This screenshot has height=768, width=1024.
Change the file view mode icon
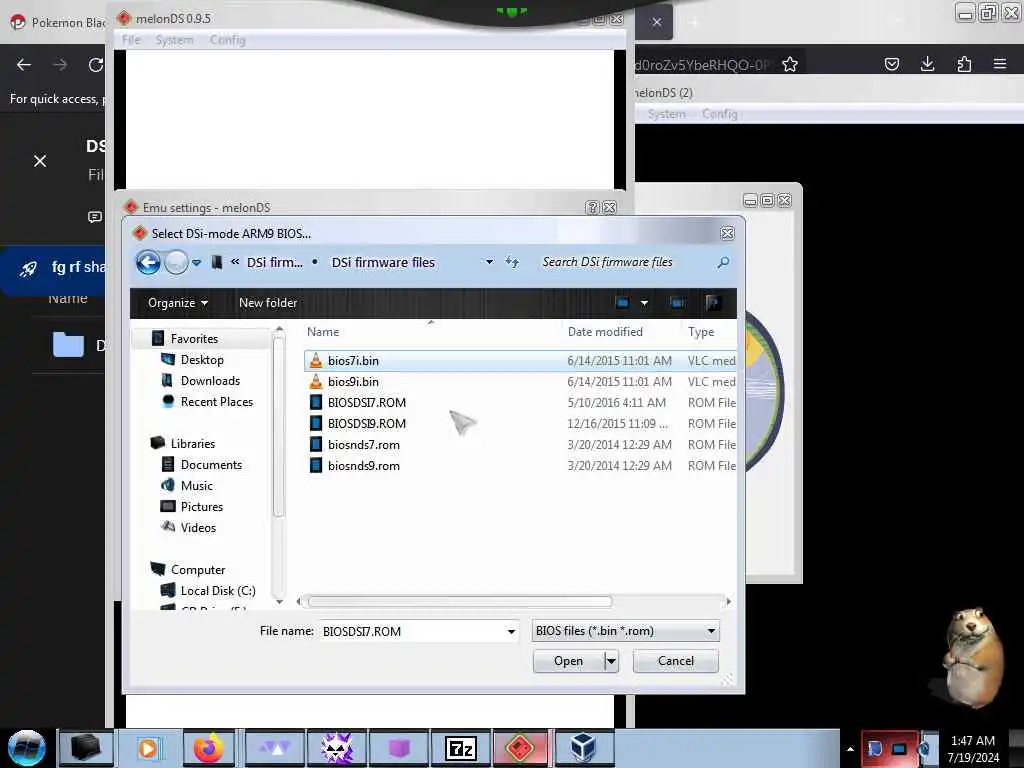click(x=622, y=303)
